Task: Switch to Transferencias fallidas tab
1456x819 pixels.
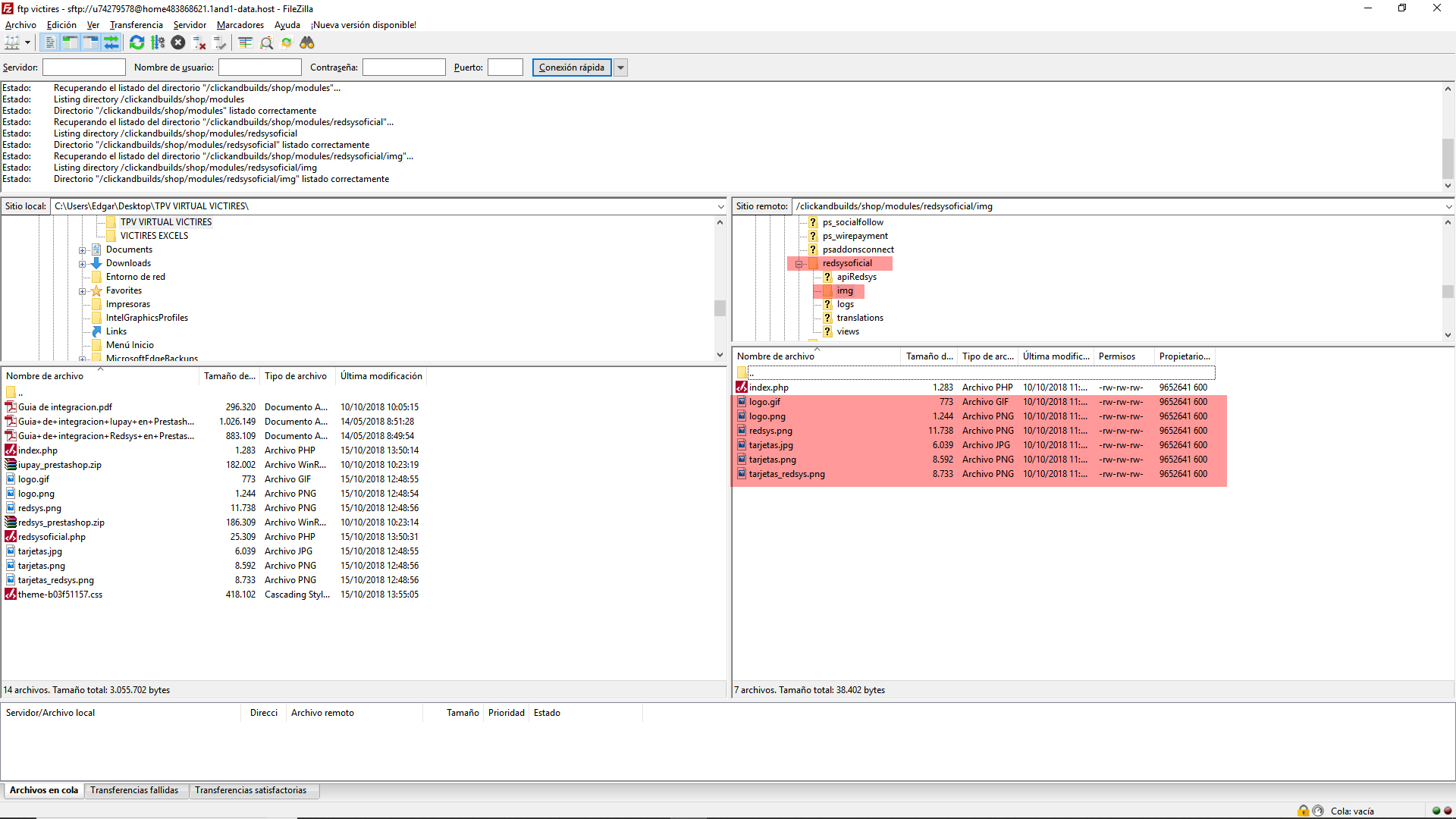Action: 134,790
